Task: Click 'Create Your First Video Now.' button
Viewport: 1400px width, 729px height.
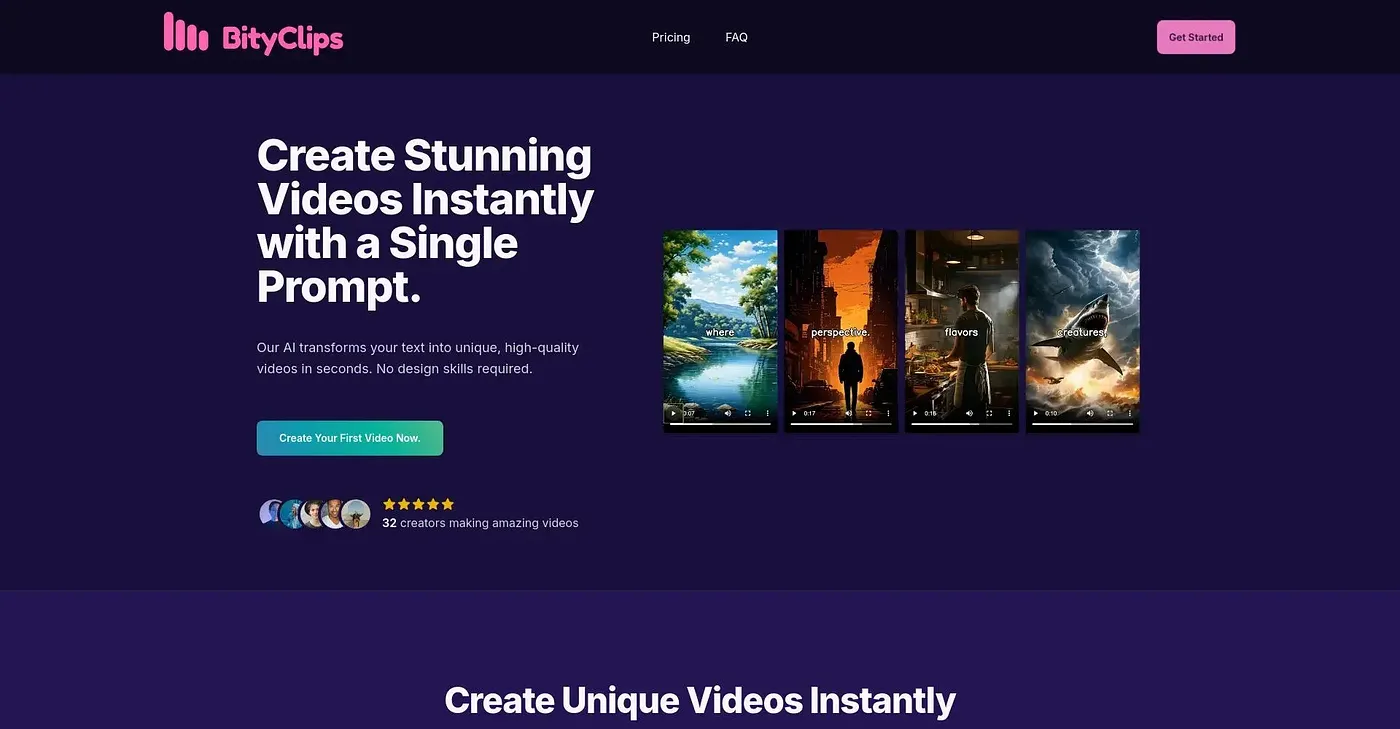Action: [x=350, y=438]
